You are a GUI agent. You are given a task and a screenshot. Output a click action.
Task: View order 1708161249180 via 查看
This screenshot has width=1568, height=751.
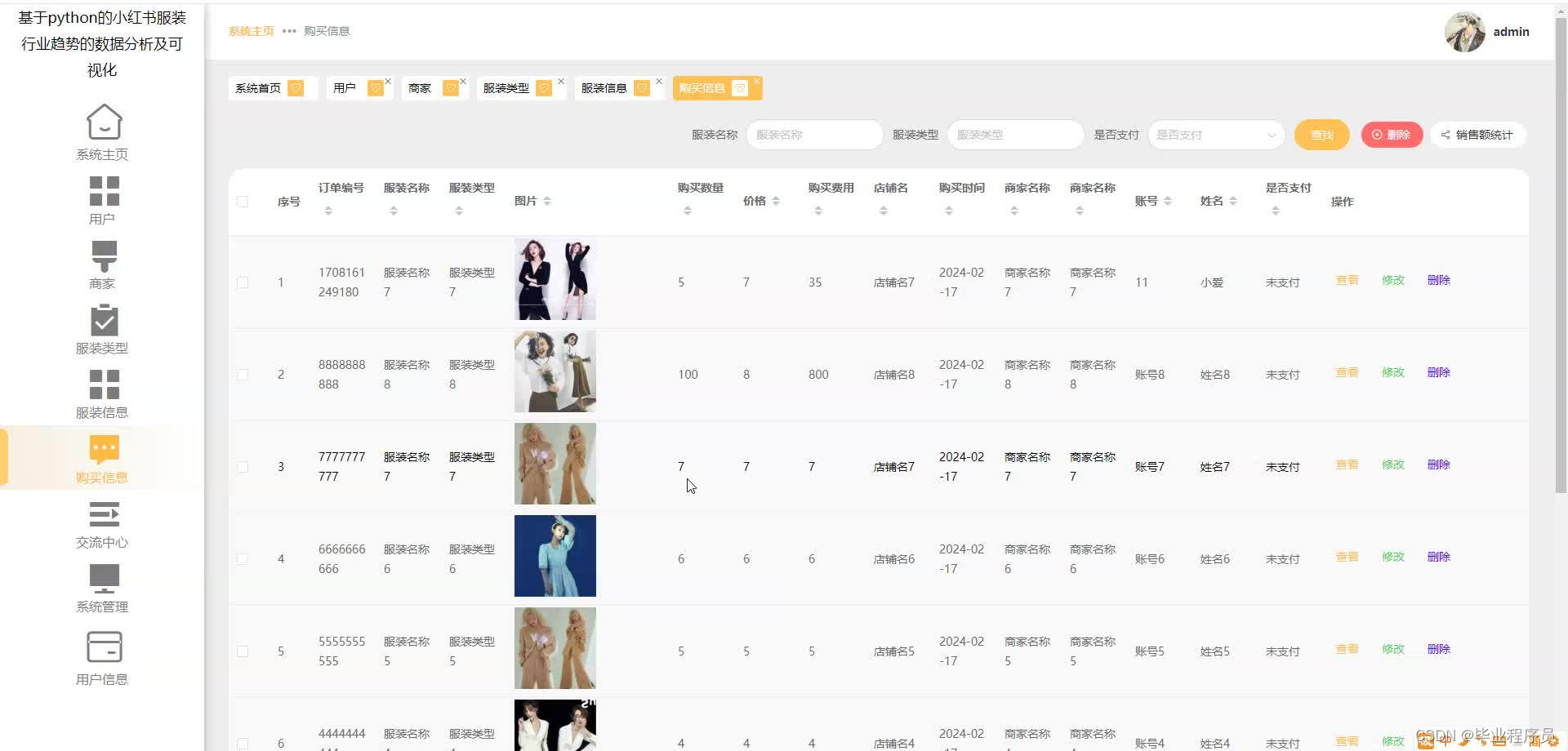[x=1347, y=280]
